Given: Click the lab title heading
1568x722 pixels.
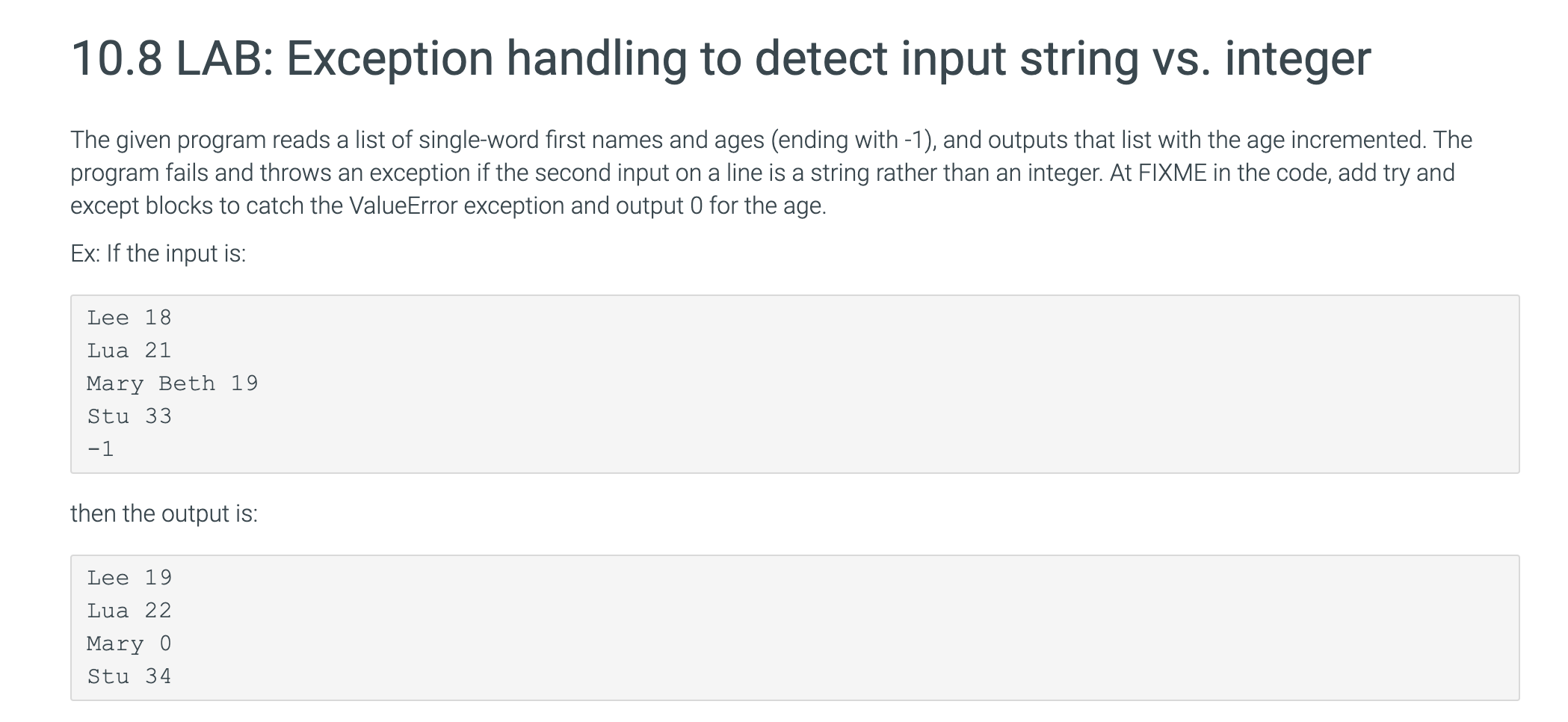Looking at the screenshot, I should (721, 58).
